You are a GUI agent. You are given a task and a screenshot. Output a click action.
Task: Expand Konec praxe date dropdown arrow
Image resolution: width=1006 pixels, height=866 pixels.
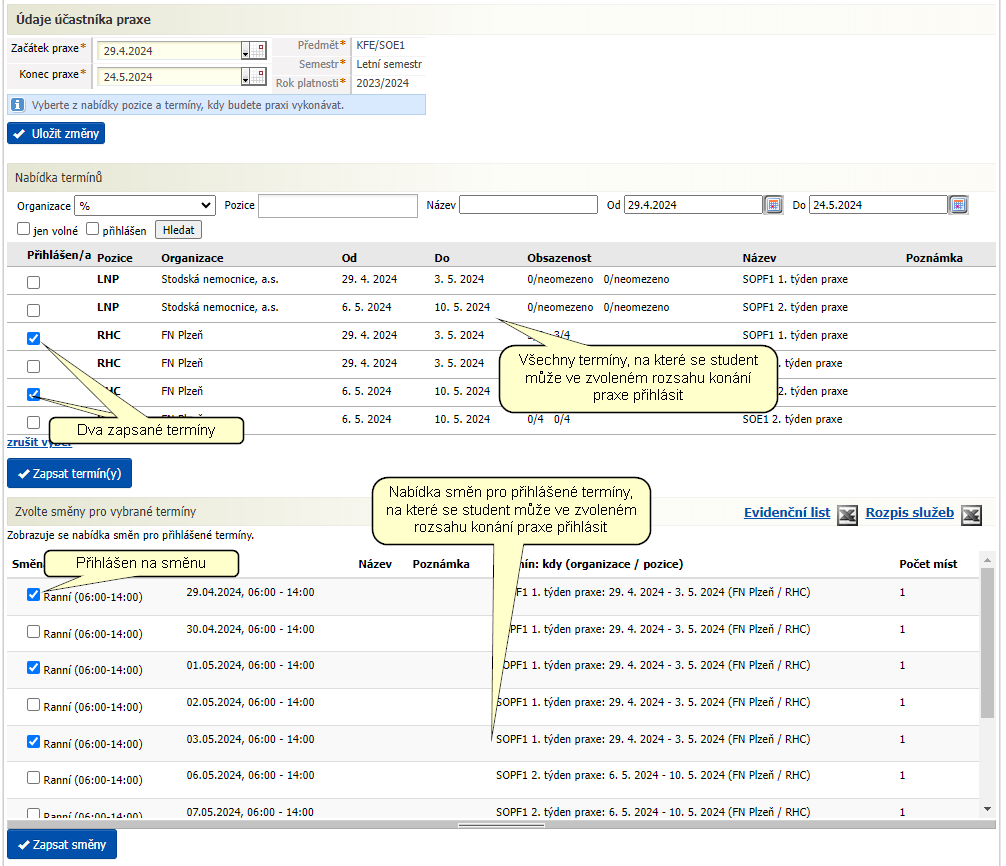pyautogui.click(x=245, y=77)
